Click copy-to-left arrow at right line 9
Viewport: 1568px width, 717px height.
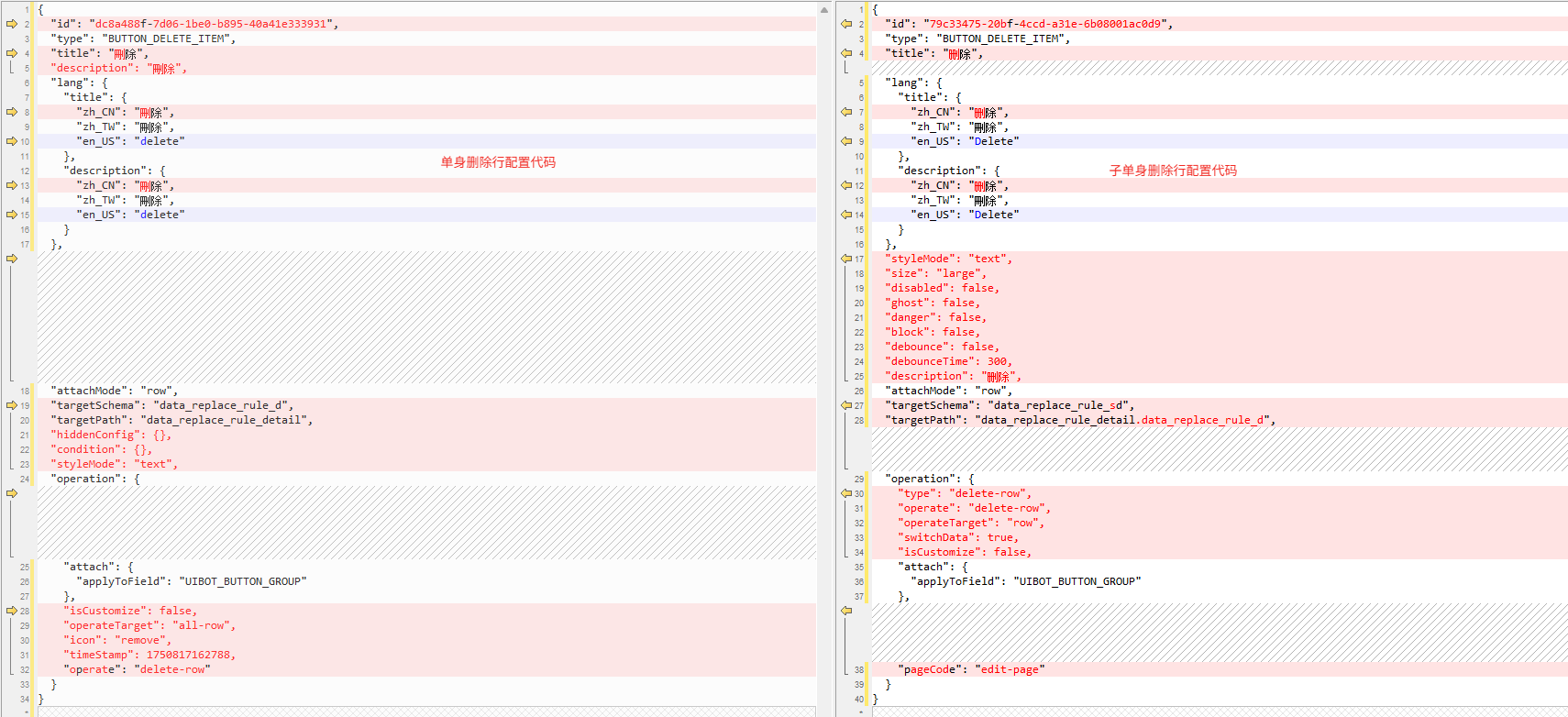pyautogui.click(x=846, y=141)
